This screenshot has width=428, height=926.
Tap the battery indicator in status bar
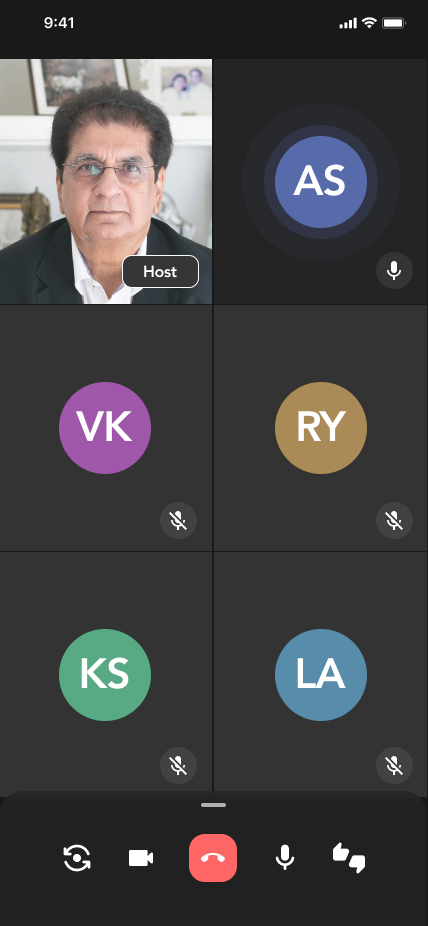click(394, 23)
